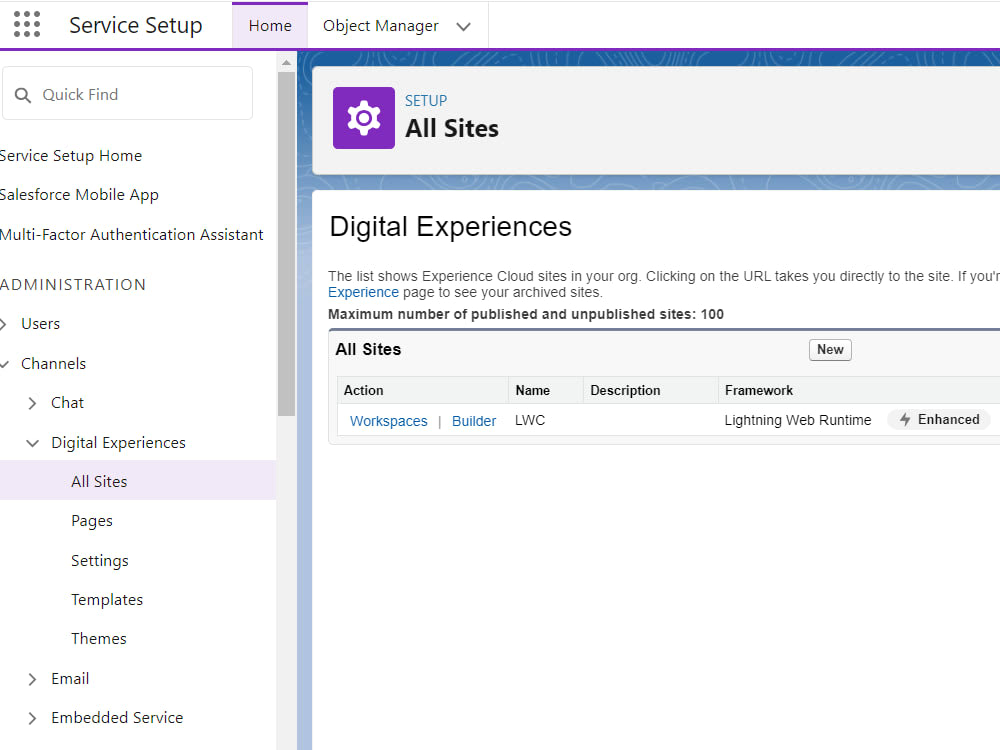Switch to the Home tab
Viewport: 1000px width, 750px height.
[270, 26]
